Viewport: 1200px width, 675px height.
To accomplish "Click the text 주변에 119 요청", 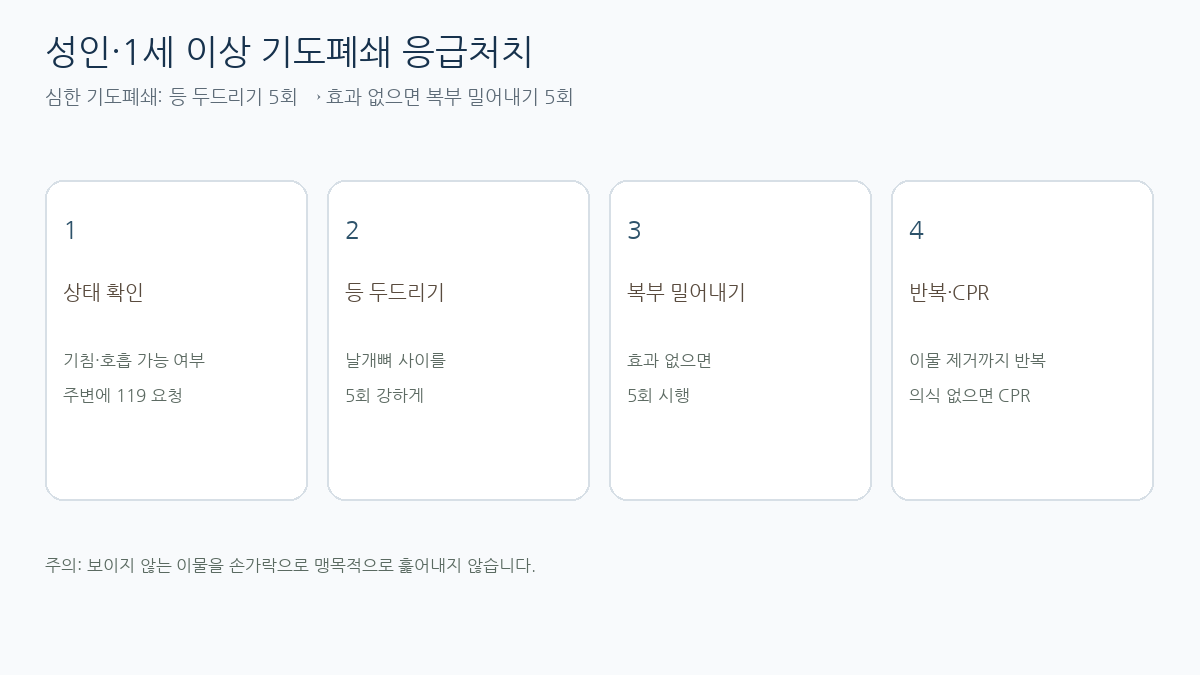I will pyautogui.click(x=123, y=395).
